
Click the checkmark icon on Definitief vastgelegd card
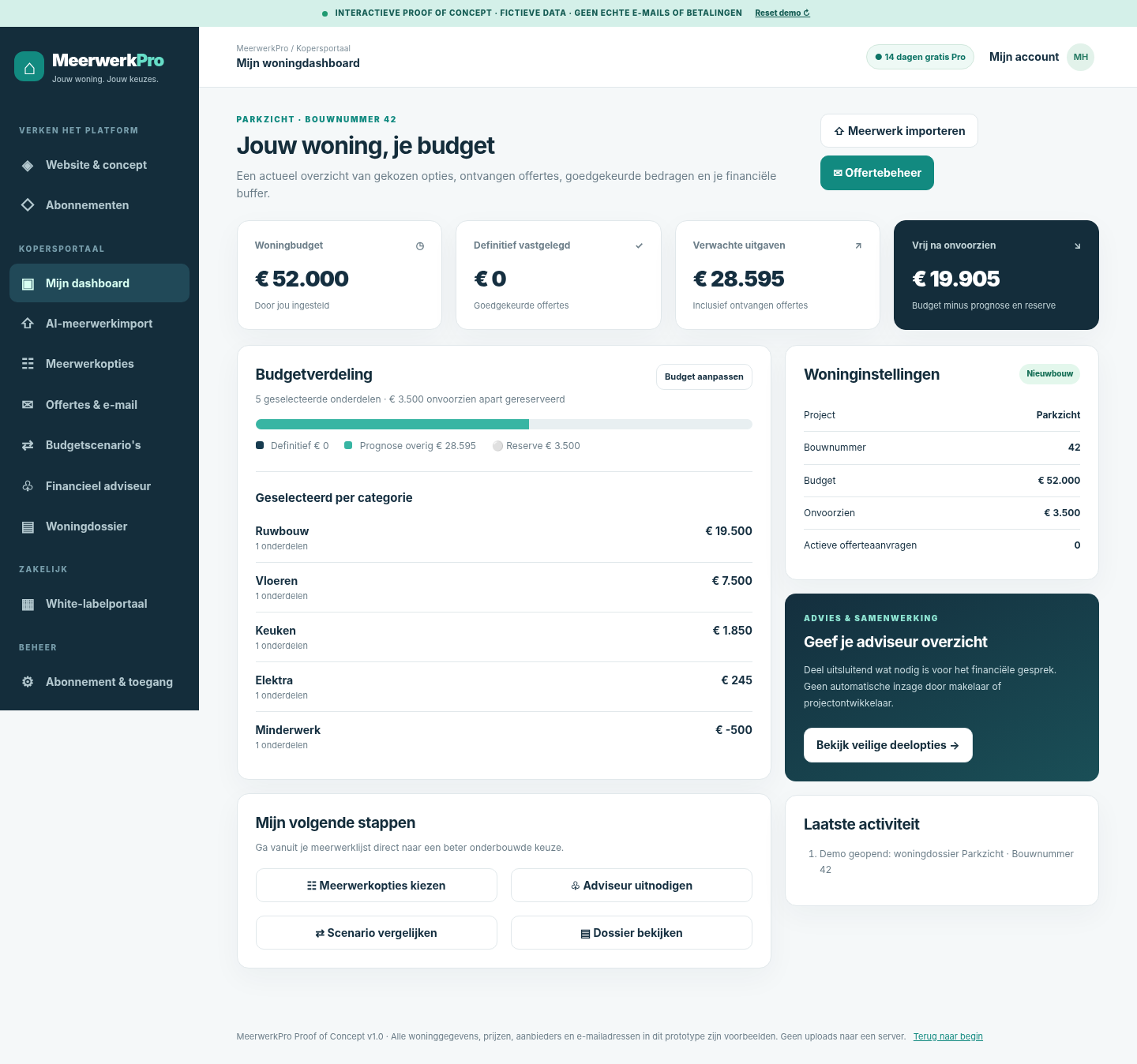pyautogui.click(x=640, y=245)
